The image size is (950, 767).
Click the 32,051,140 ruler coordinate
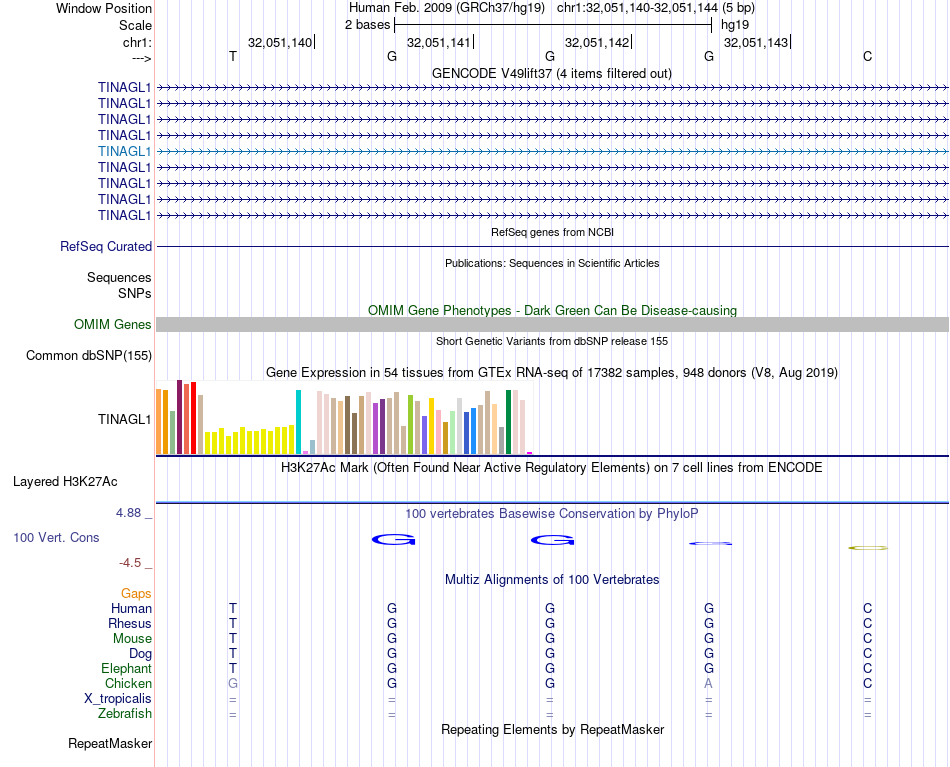280,42
